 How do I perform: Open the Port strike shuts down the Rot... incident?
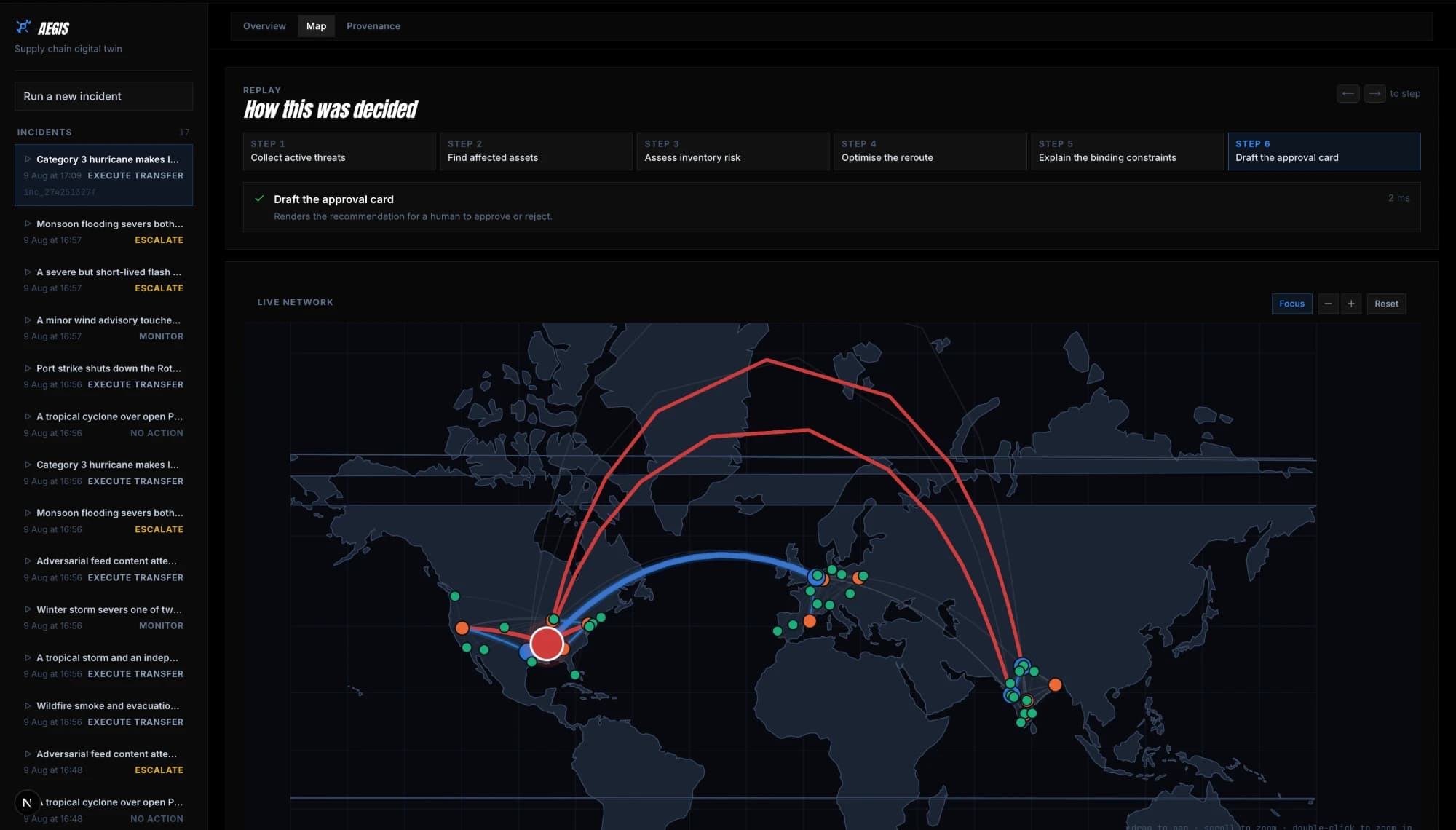coord(103,376)
